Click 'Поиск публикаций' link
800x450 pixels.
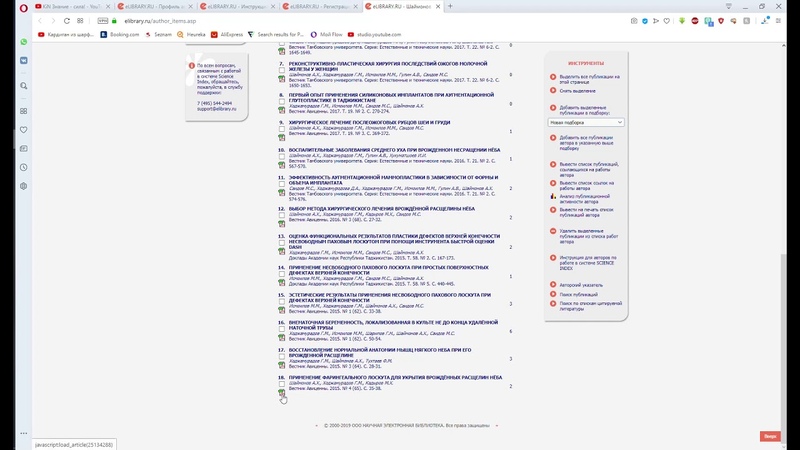pos(578,294)
